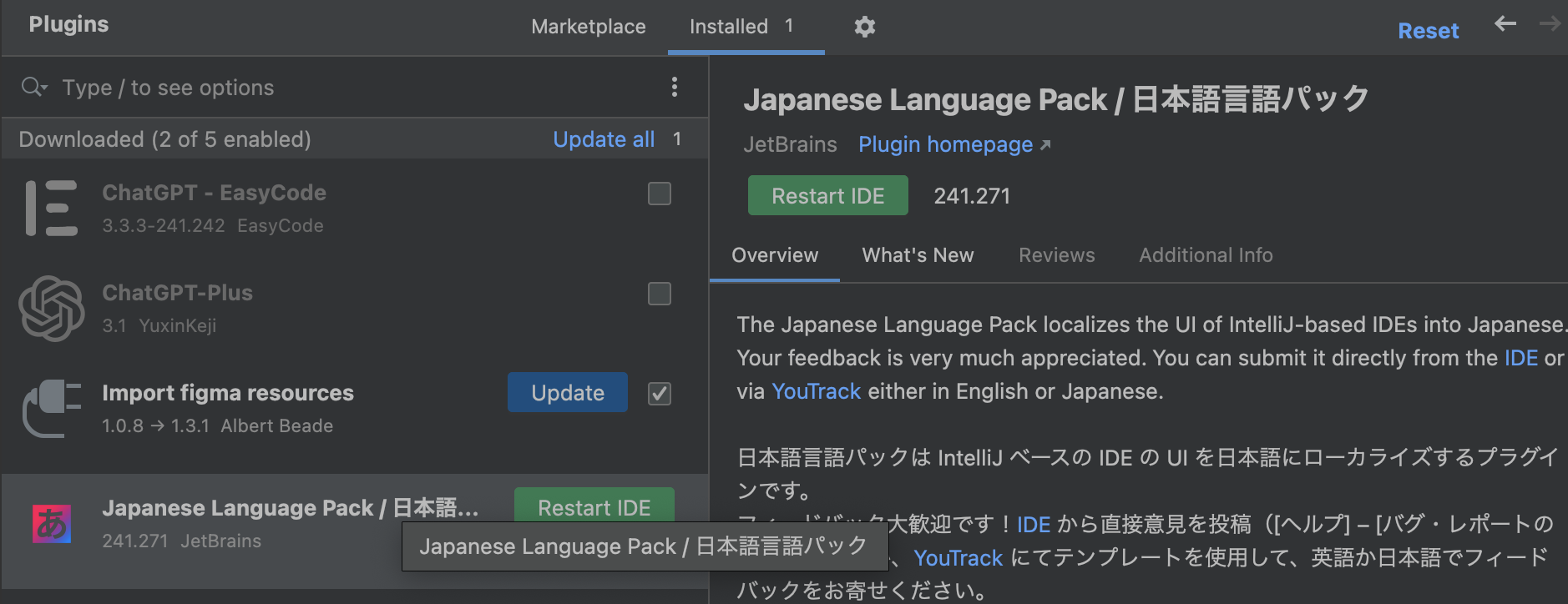
Task: Open the three-dot search options menu
Action: click(675, 87)
